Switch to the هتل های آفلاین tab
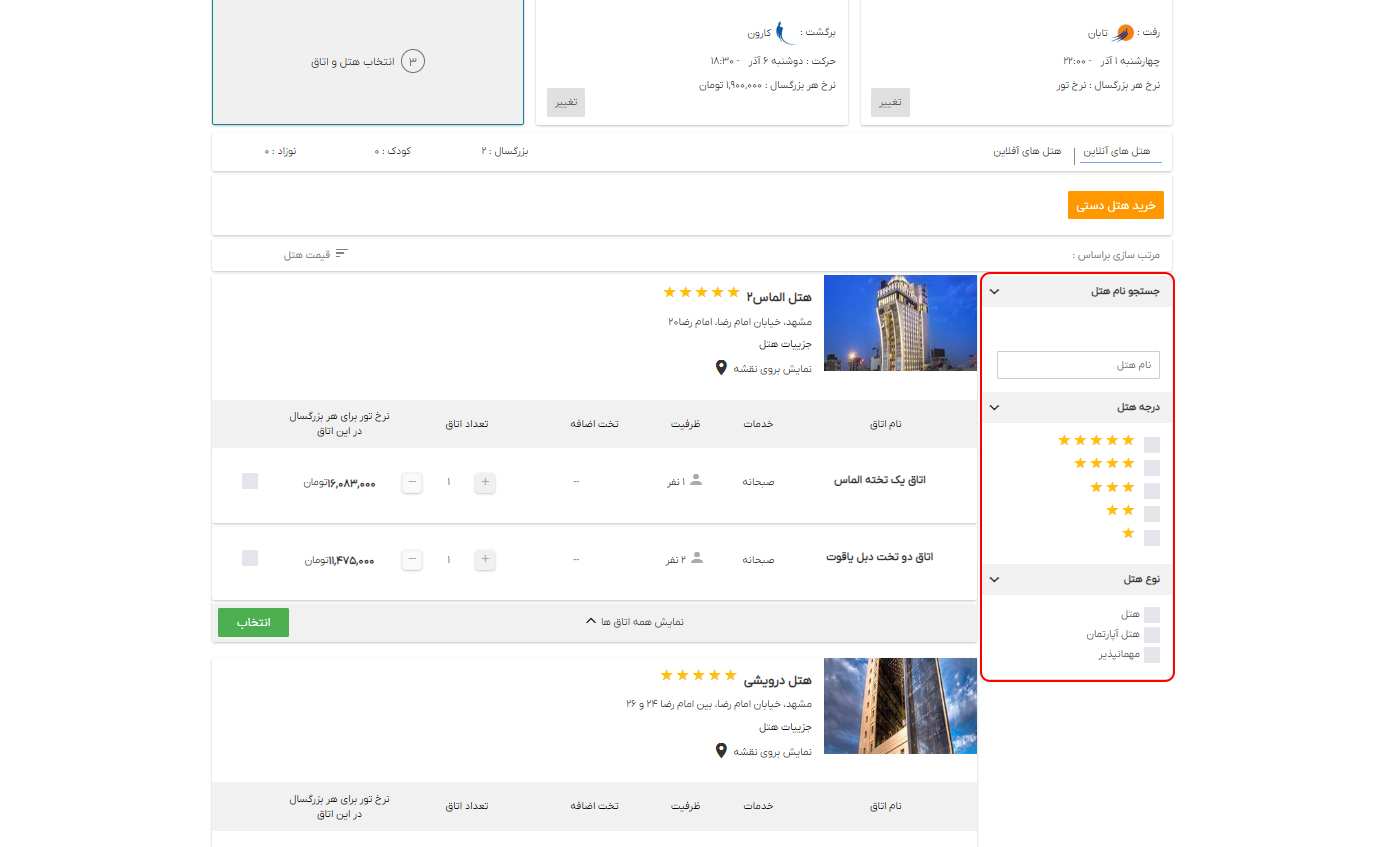The image size is (1392, 847). [x=1025, y=151]
